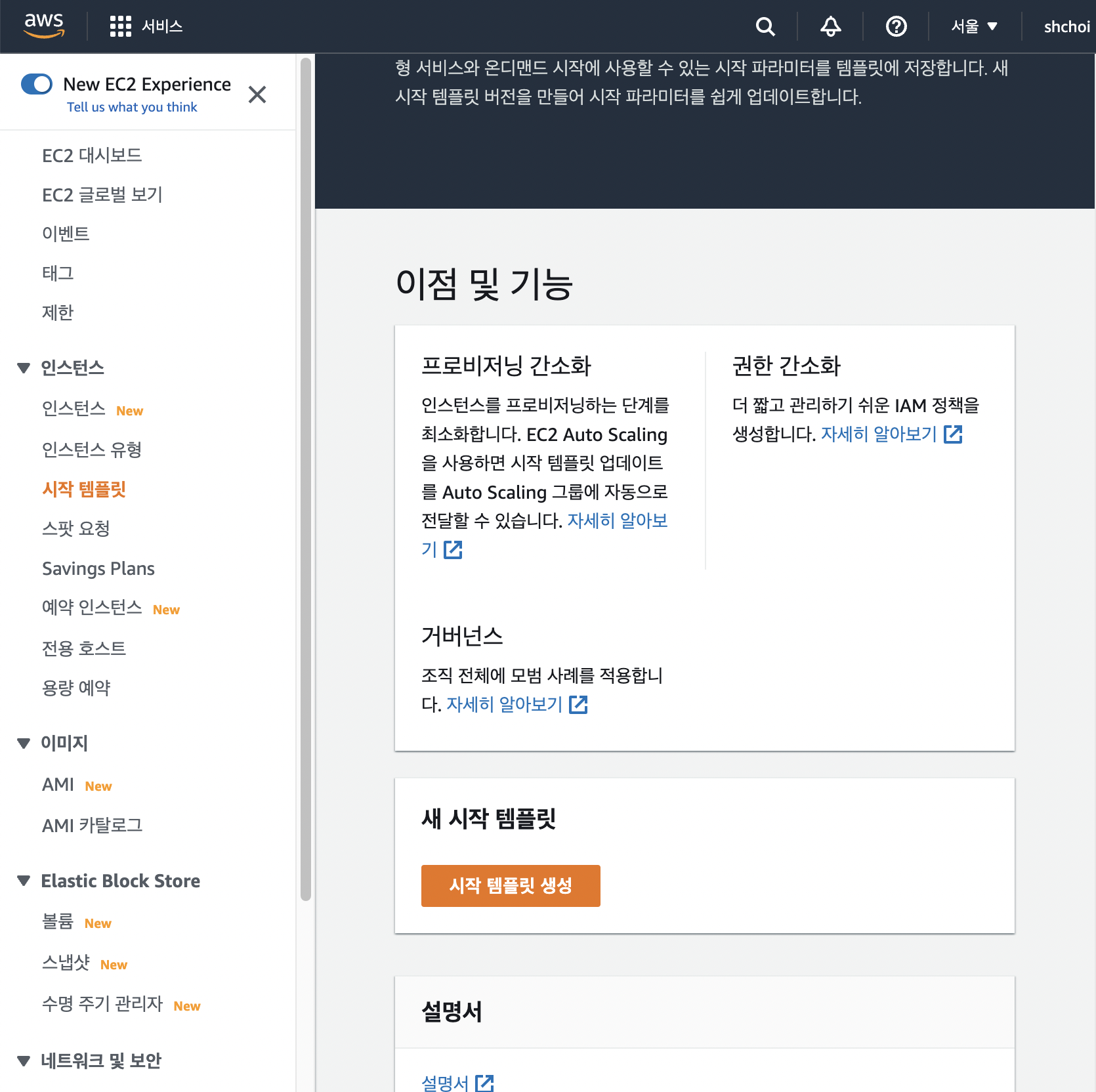Close the New EC2 Experience banner
The height and width of the screenshot is (1092, 1096).
(257, 94)
